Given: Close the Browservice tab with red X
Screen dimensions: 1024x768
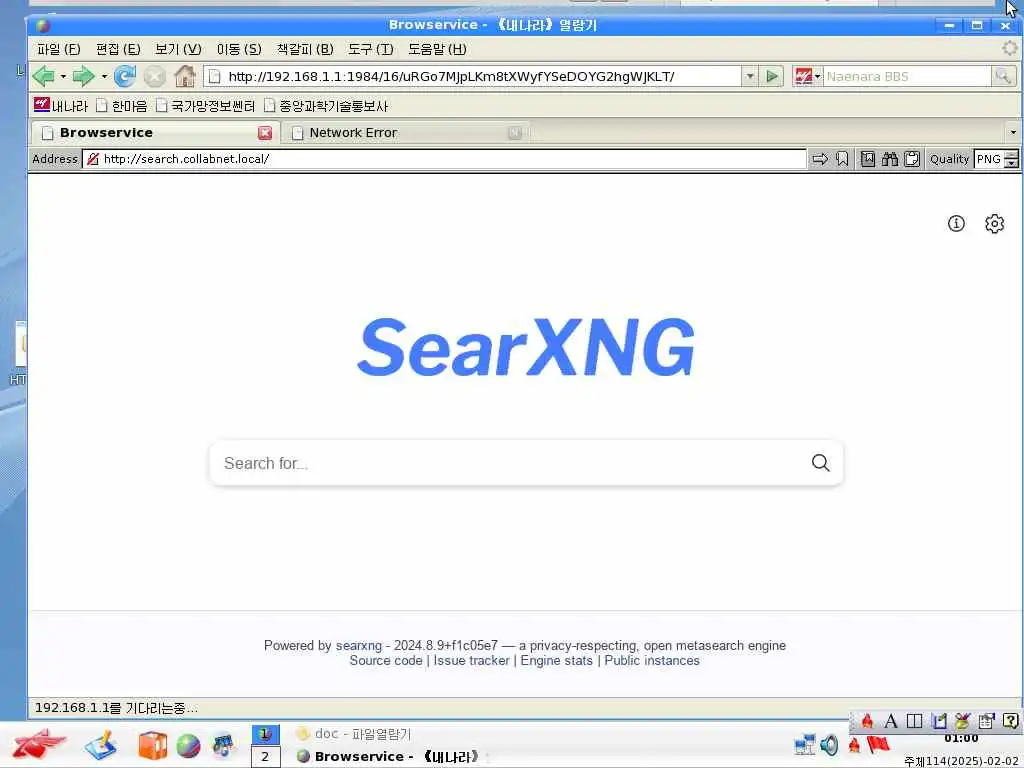Looking at the screenshot, I should click(x=264, y=133).
